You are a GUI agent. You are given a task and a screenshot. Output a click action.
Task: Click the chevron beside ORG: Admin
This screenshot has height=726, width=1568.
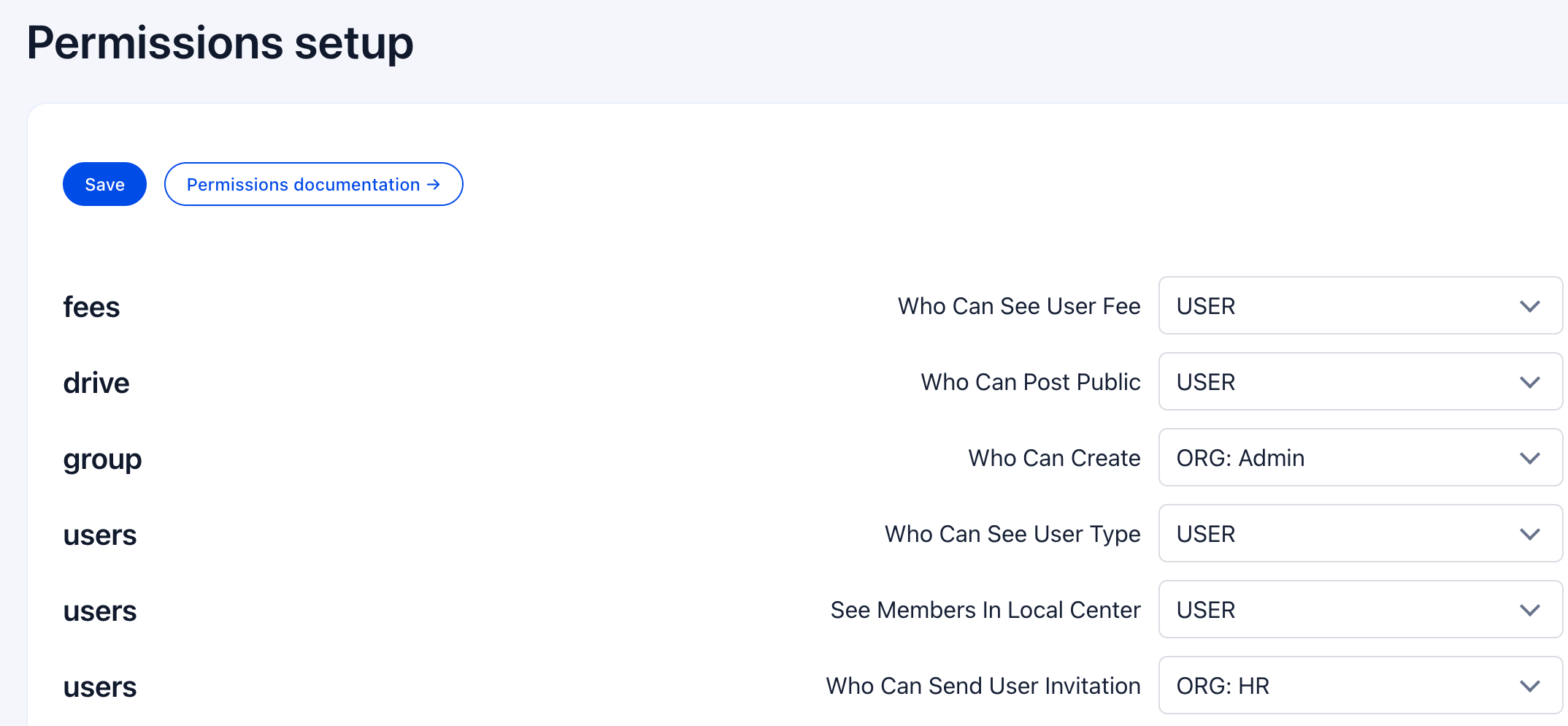[x=1529, y=458]
